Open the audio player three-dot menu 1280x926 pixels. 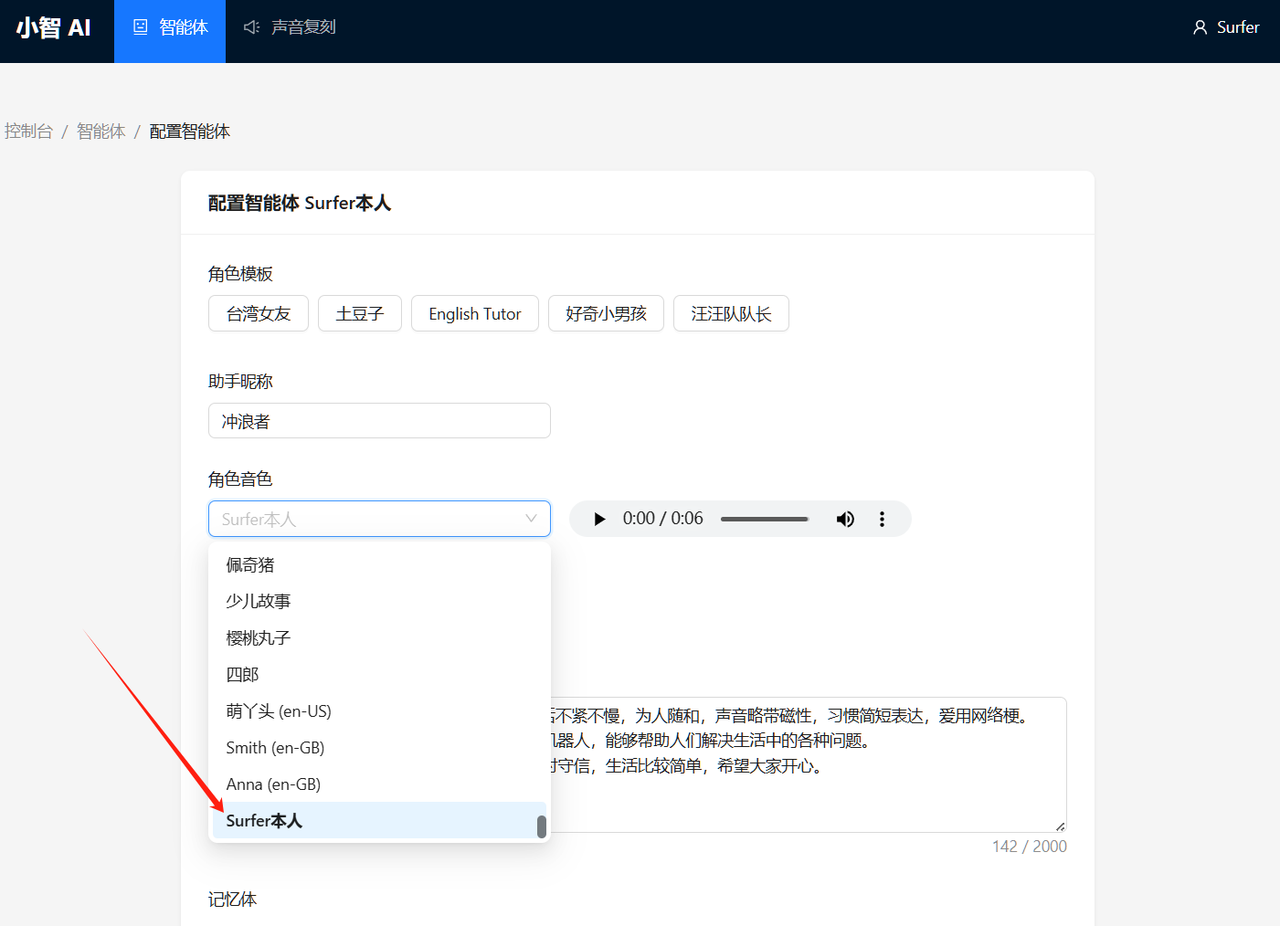coord(882,518)
